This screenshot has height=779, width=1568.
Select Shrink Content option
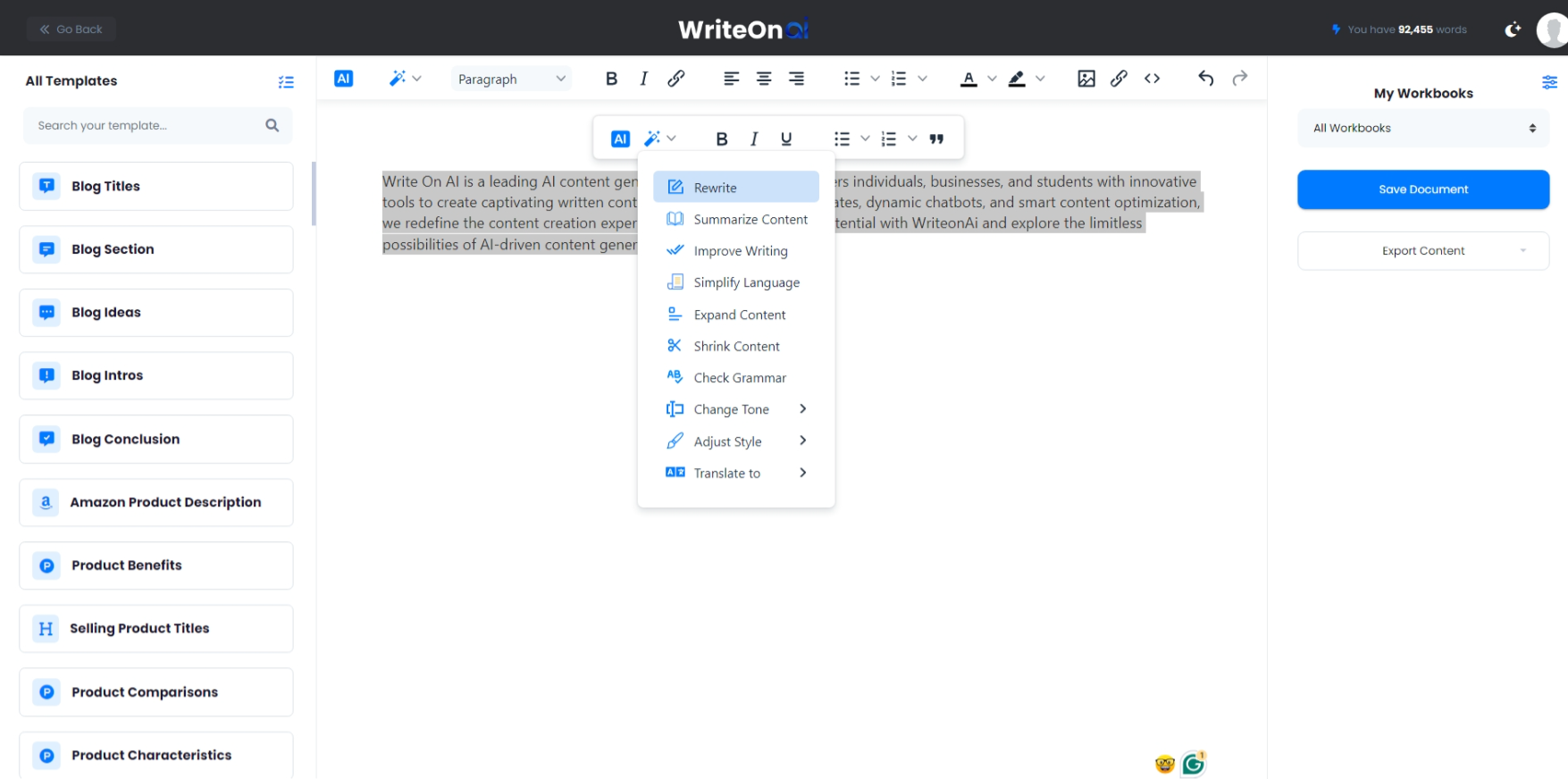(x=736, y=346)
